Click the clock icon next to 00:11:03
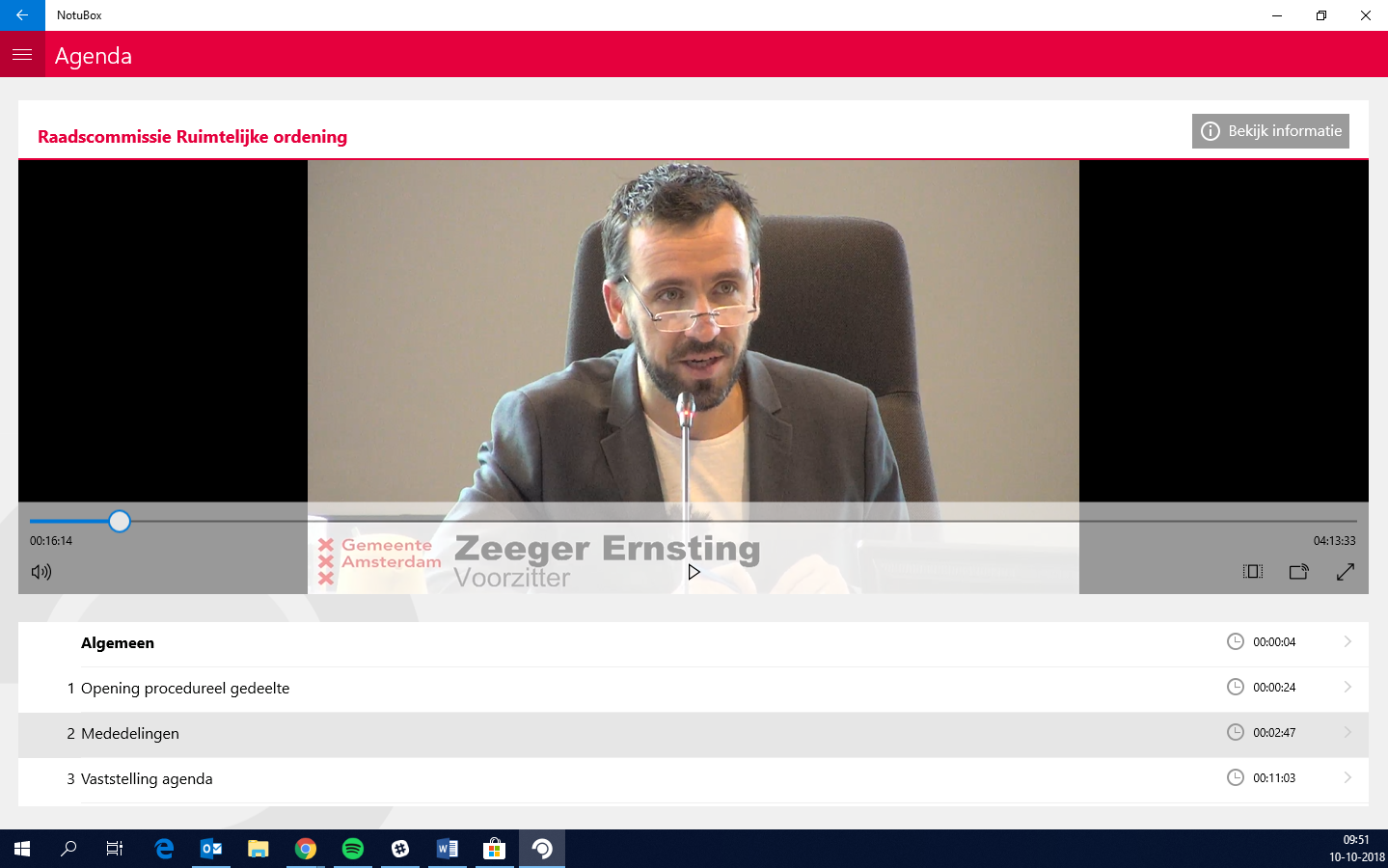The image size is (1388, 868). coord(1236,777)
